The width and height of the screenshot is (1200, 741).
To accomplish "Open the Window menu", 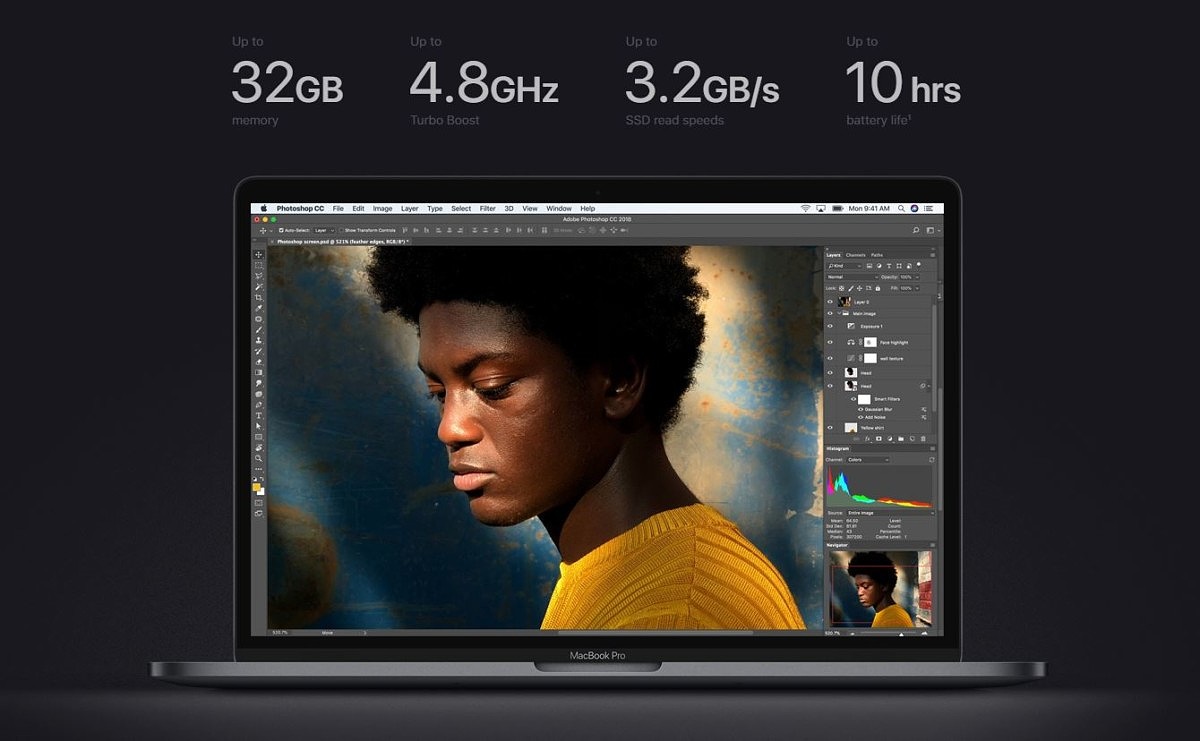I will [559, 208].
